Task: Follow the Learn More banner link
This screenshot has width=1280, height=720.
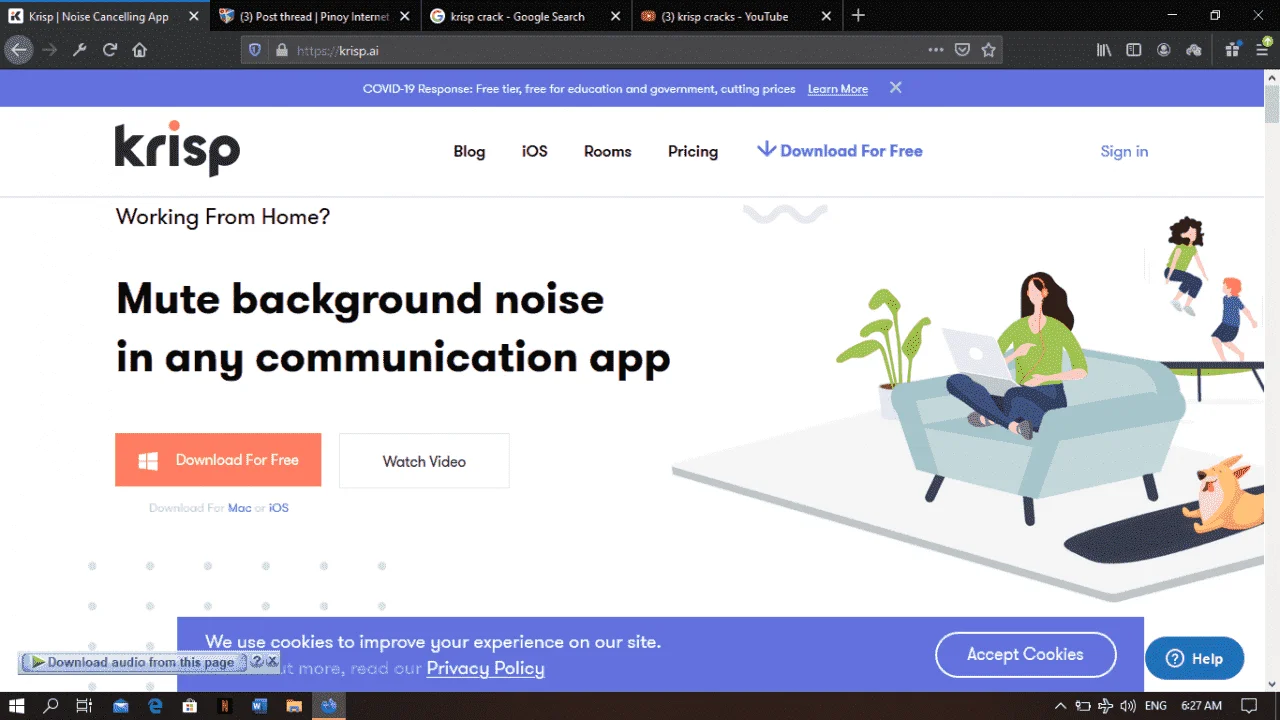Action: click(838, 89)
